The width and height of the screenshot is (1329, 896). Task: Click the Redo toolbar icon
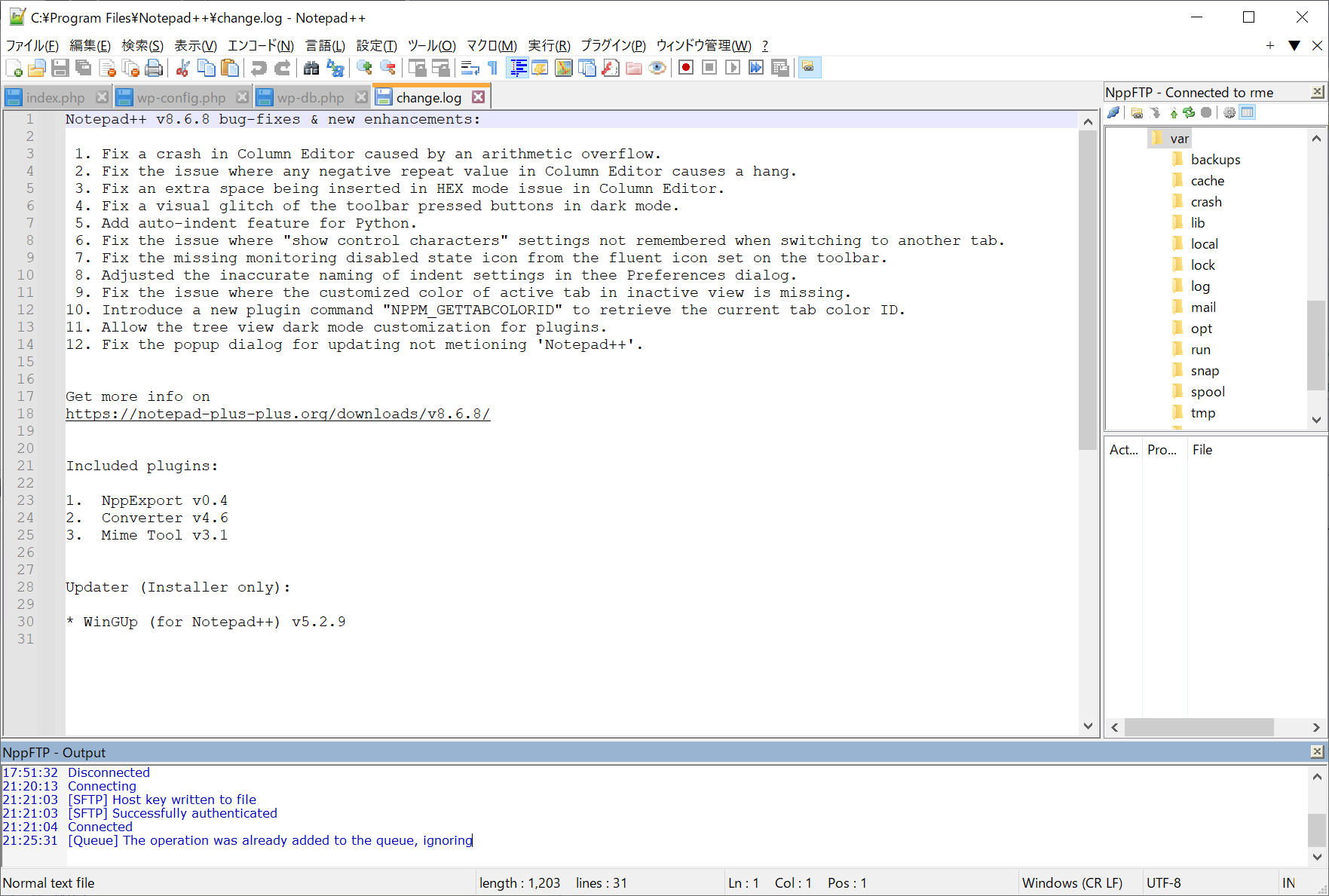click(282, 68)
